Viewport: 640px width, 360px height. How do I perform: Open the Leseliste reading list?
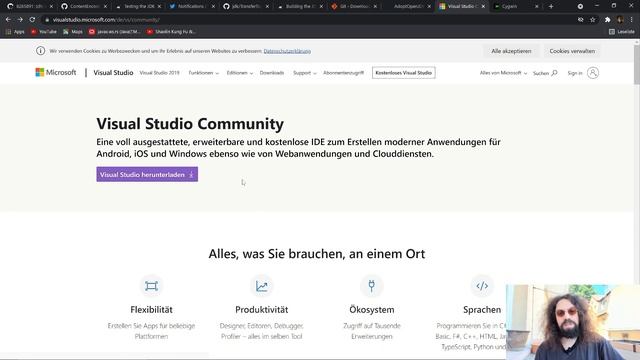tap(622, 31)
